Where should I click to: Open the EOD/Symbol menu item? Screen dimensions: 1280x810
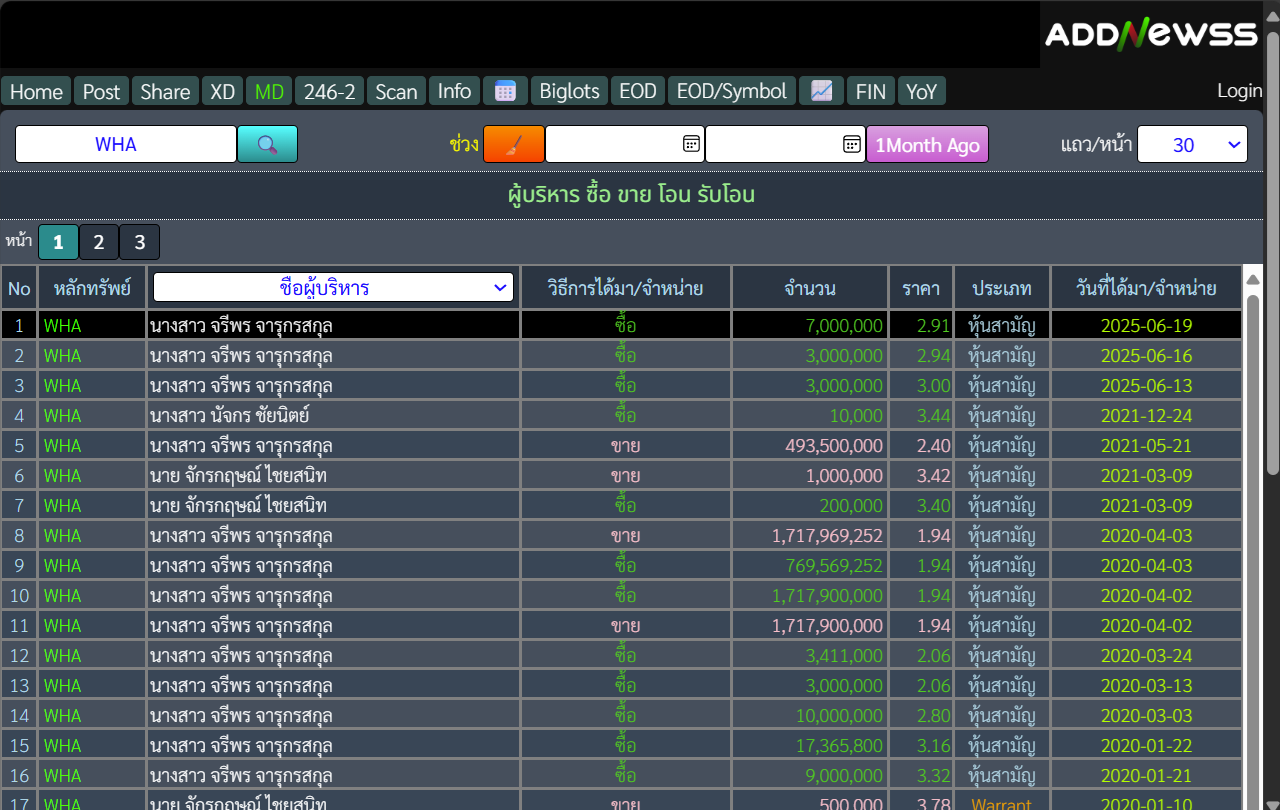[x=732, y=91]
